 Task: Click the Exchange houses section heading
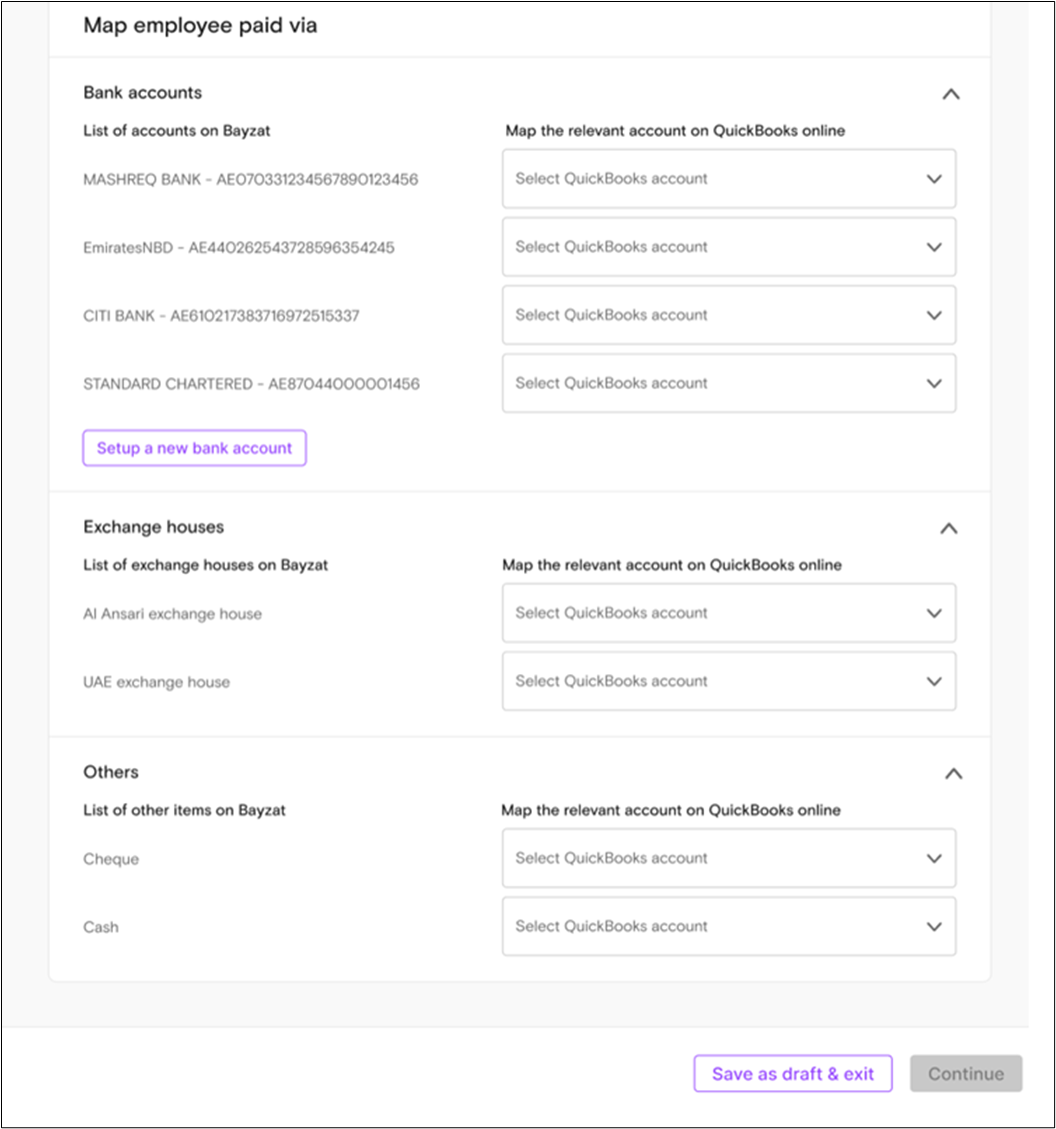(x=153, y=527)
